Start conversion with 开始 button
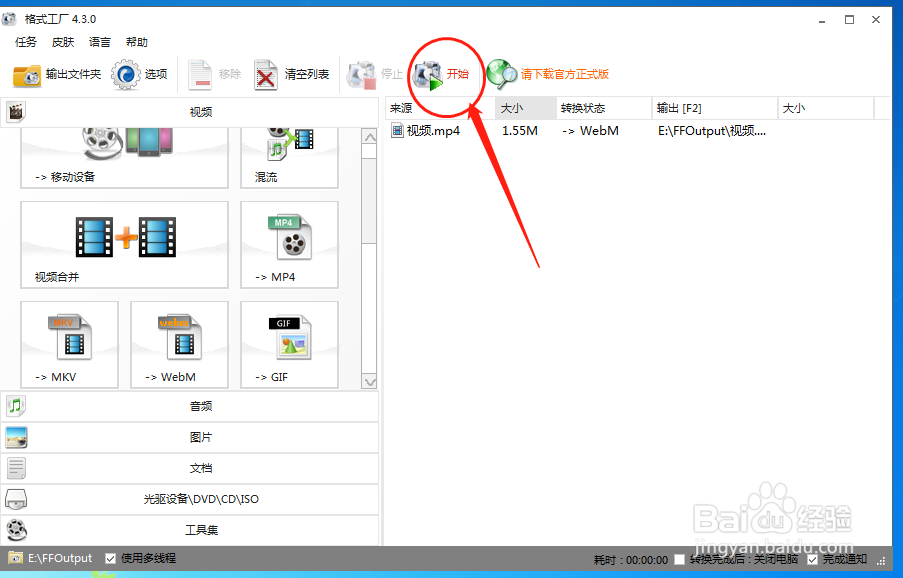This screenshot has width=903, height=578. pos(442,74)
